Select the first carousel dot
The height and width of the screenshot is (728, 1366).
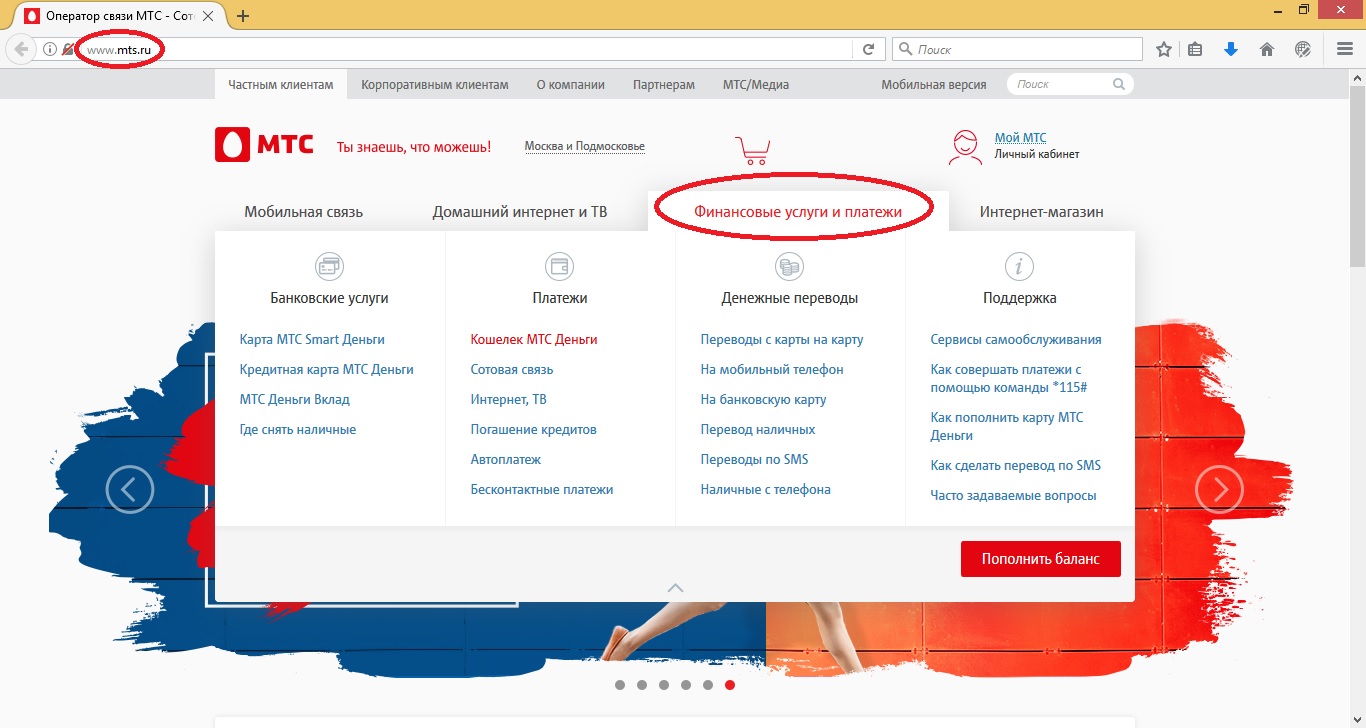[x=620, y=685]
